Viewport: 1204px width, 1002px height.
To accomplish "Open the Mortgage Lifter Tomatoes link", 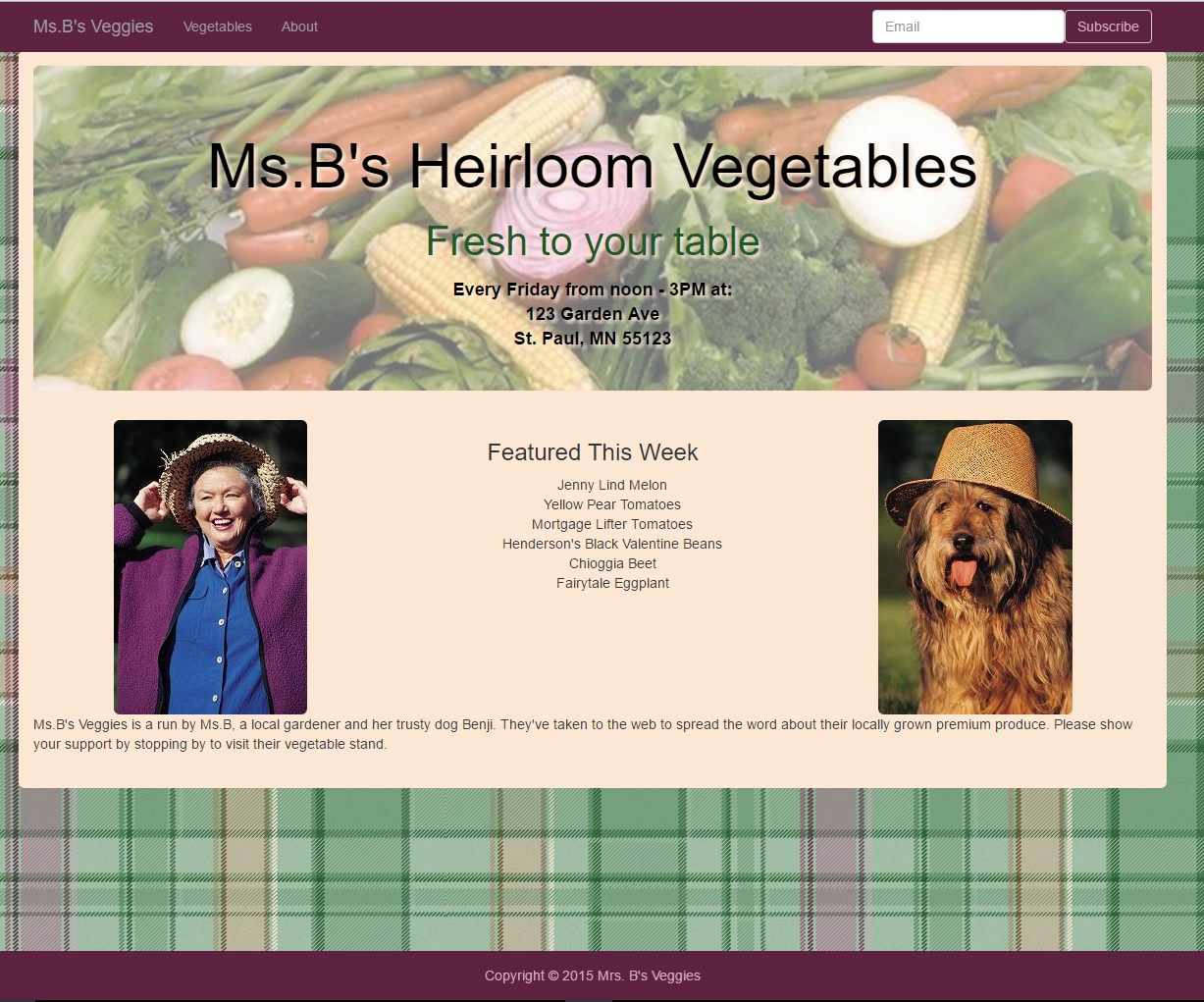I will click(x=611, y=524).
